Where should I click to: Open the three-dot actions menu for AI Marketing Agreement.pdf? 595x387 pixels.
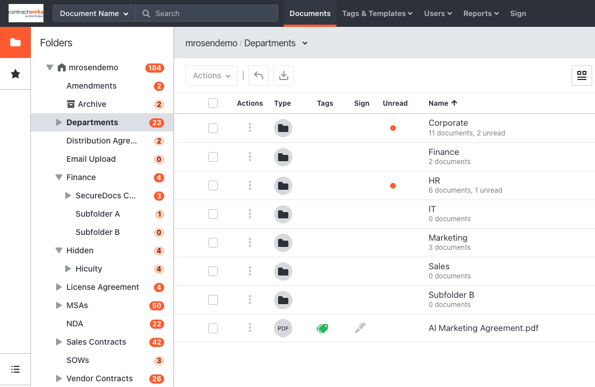click(x=250, y=328)
